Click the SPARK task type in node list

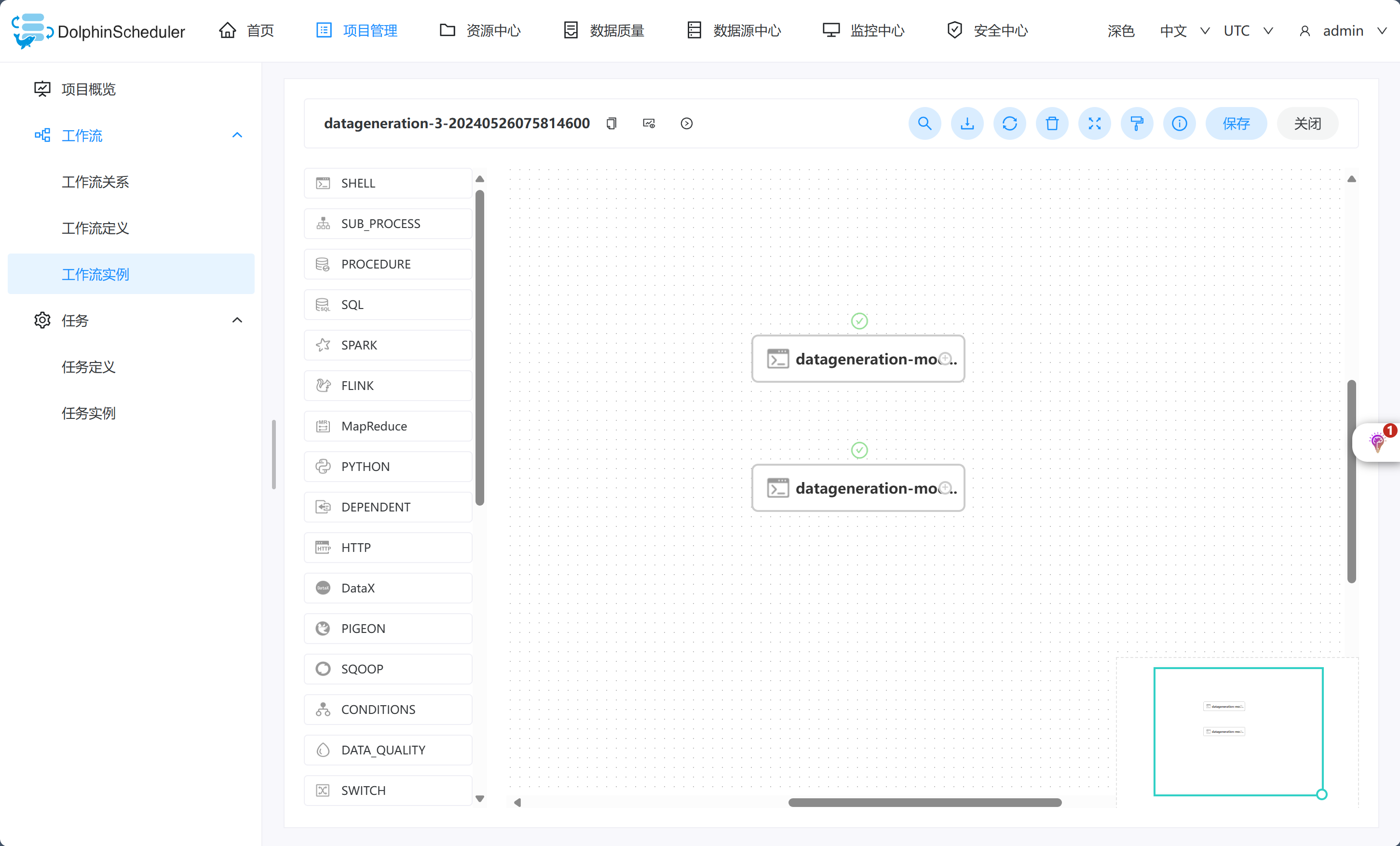point(389,345)
